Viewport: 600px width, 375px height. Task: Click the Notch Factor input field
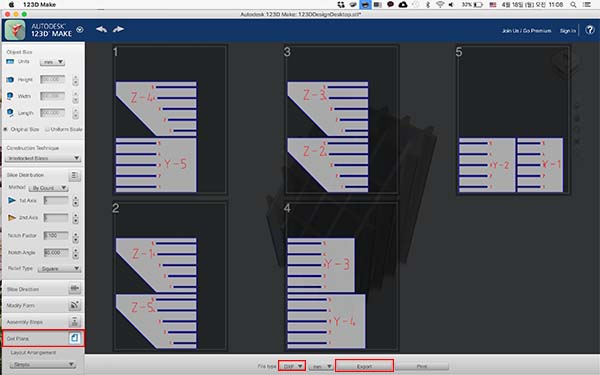[x=56, y=235]
